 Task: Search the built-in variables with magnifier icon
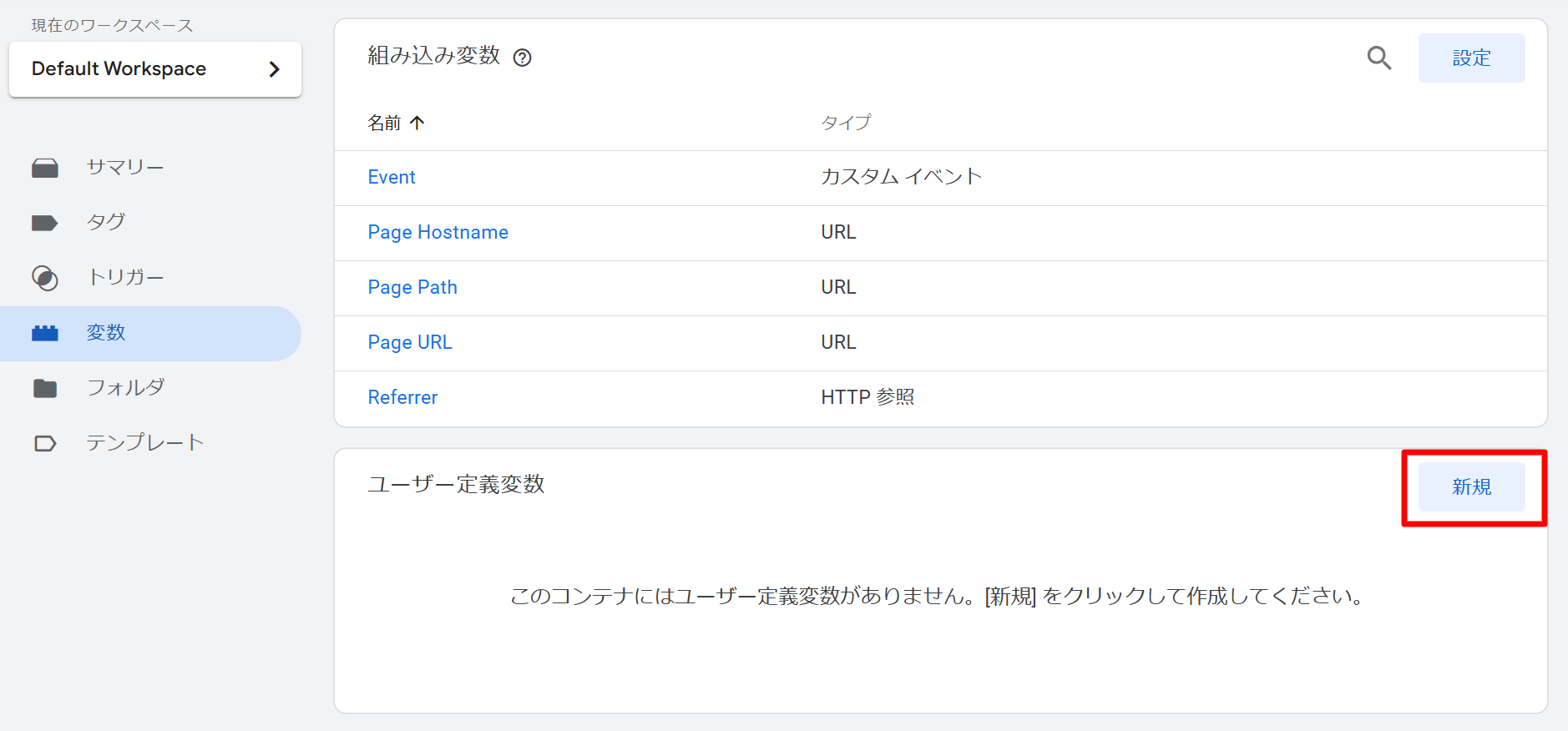point(1378,58)
